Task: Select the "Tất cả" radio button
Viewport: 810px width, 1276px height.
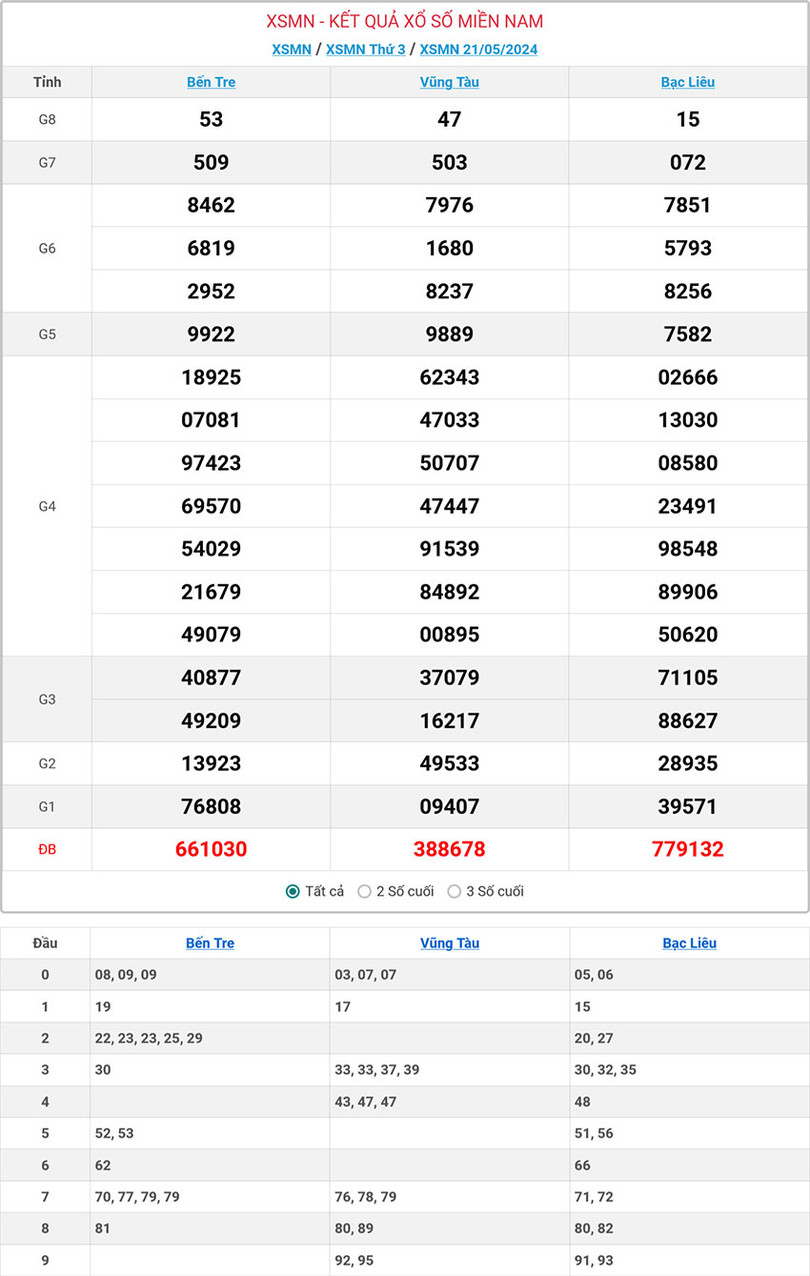Action: pyautogui.click(x=293, y=891)
